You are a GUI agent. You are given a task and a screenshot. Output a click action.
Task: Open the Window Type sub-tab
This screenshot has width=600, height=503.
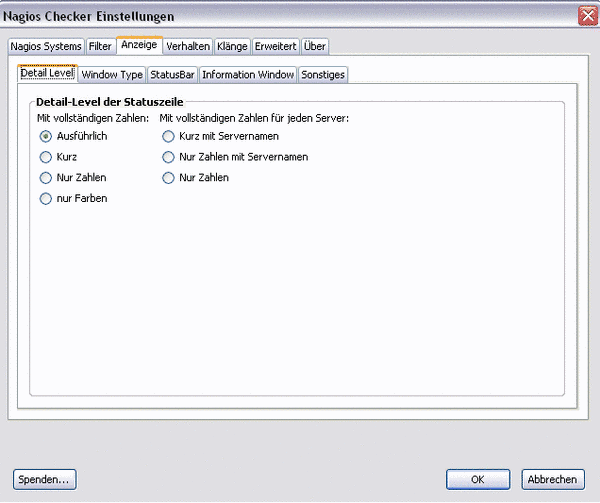coord(112,75)
